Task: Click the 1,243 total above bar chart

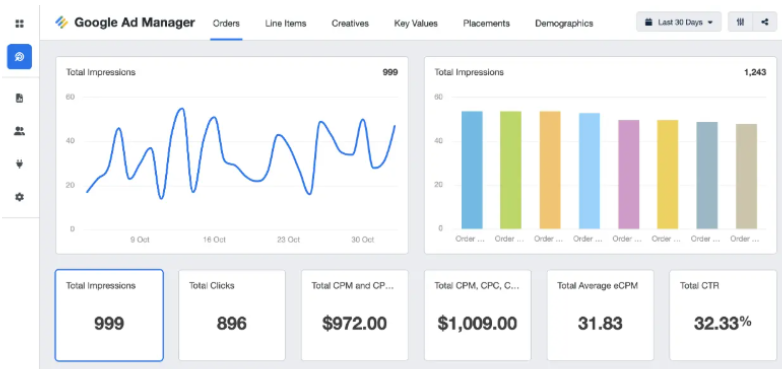Action: [755, 72]
